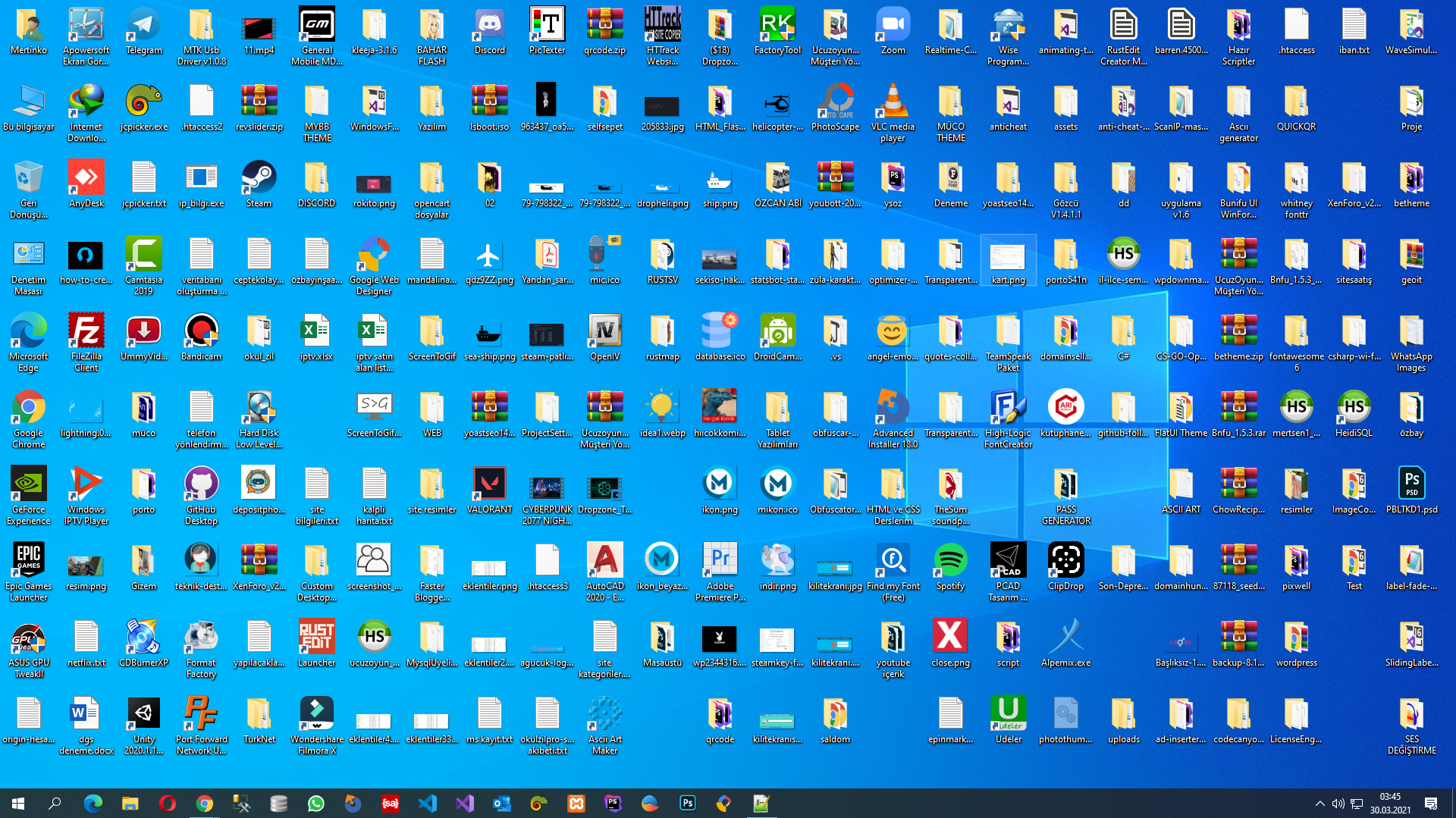
Task: Select the TurkNet folder
Action: point(259,721)
